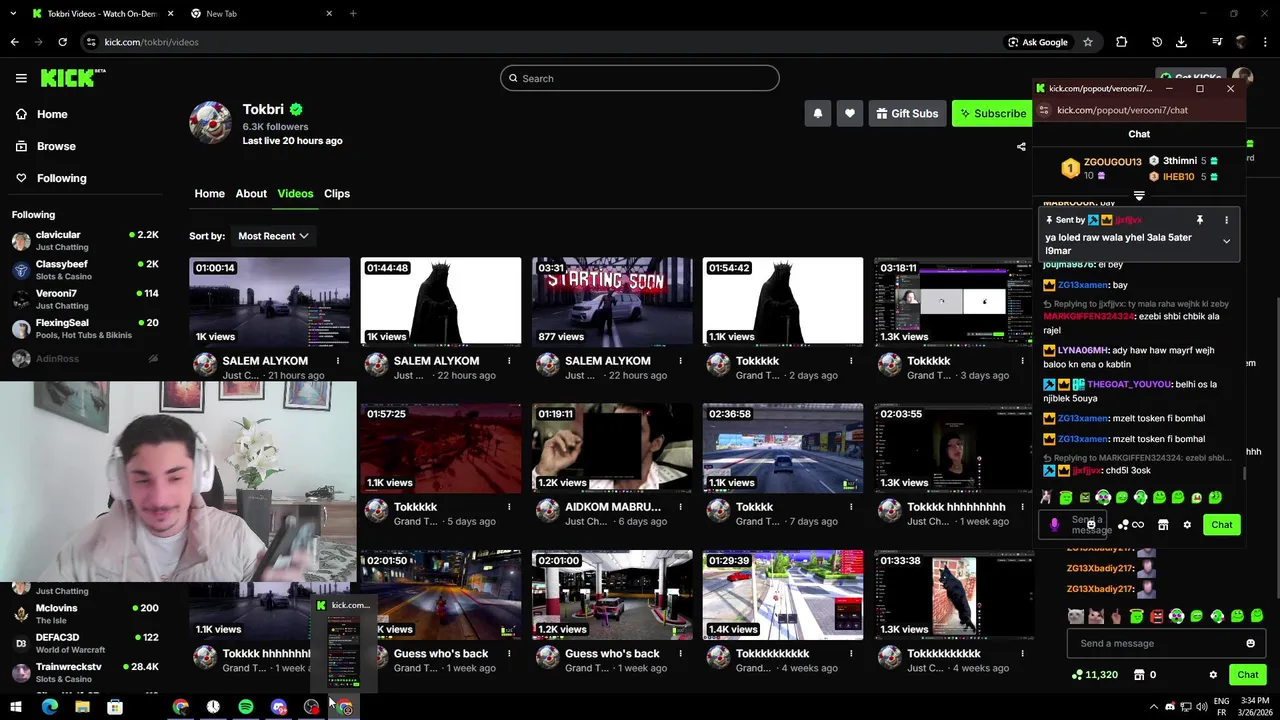The height and width of the screenshot is (720, 1280).
Task: Expand the pinned chat message chevron
Action: point(1226,241)
